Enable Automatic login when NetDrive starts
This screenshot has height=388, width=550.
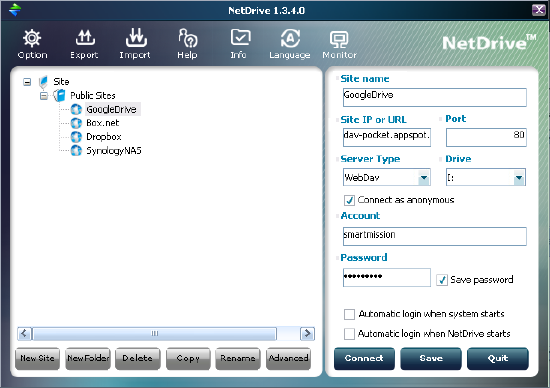point(349,334)
